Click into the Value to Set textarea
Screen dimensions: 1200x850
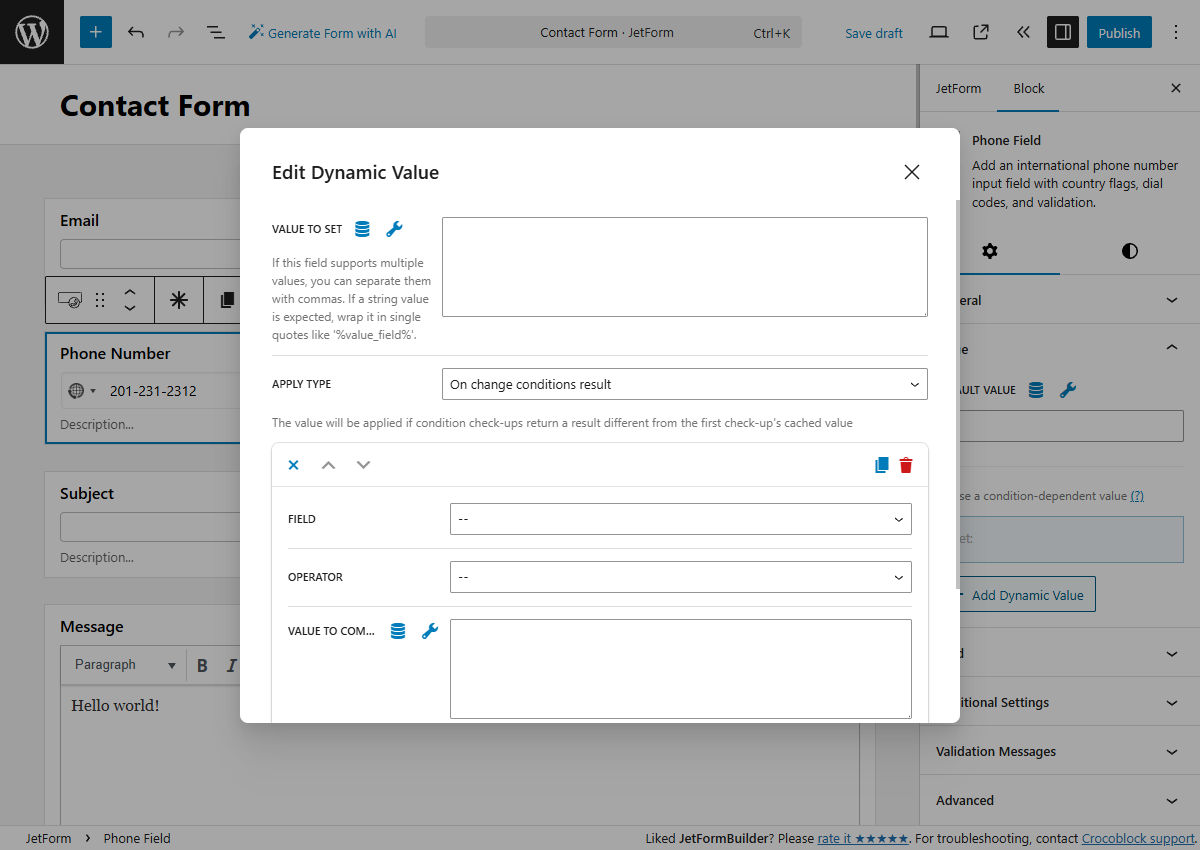pyautogui.click(x=685, y=267)
